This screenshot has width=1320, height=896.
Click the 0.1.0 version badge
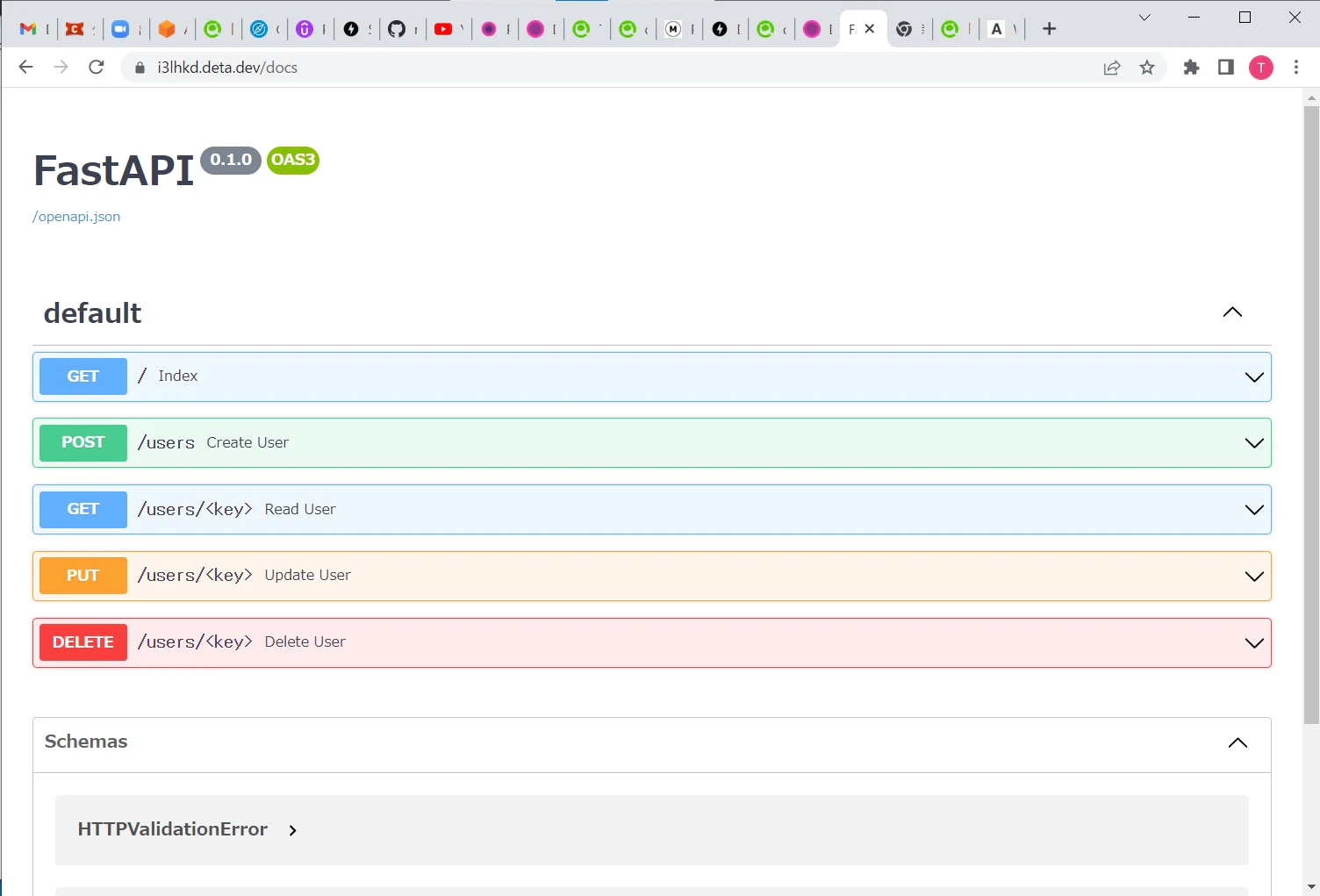pos(231,160)
